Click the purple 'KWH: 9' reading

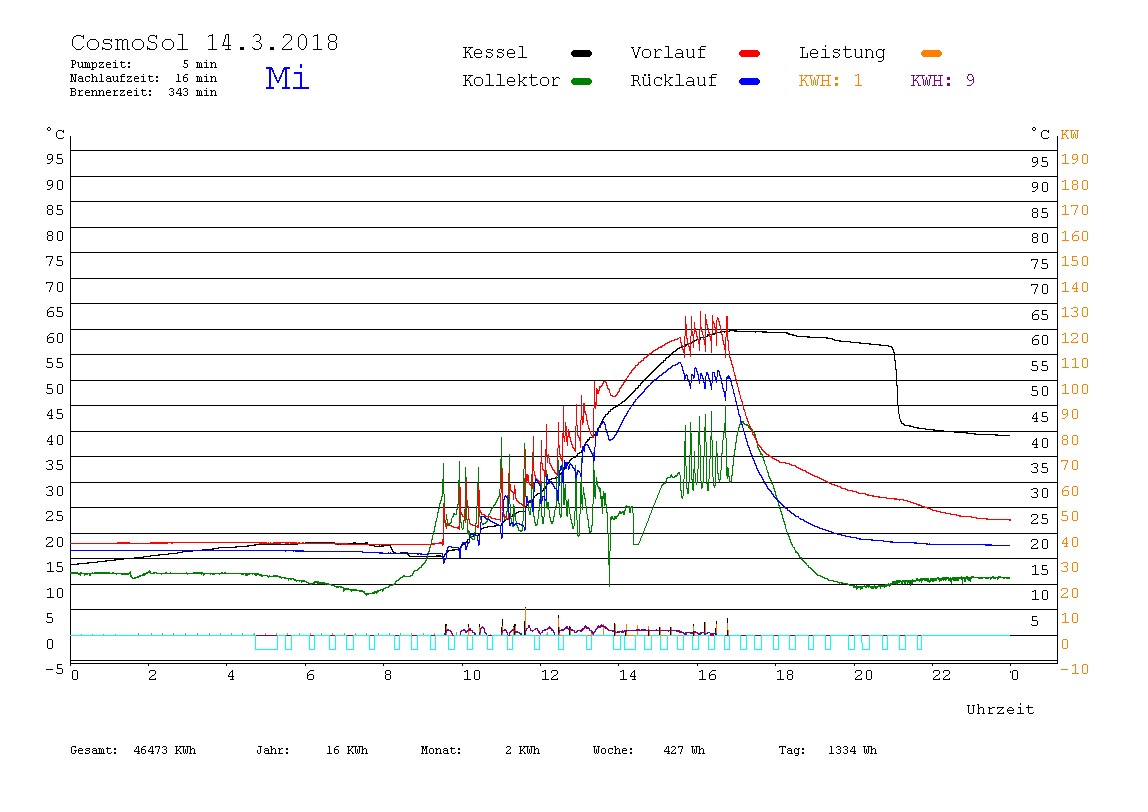(943, 81)
